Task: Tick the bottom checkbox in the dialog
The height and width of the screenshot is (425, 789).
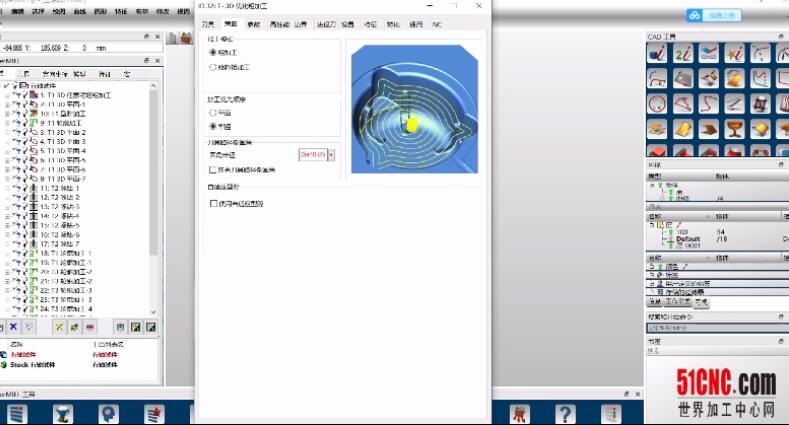Action: [212, 203]
